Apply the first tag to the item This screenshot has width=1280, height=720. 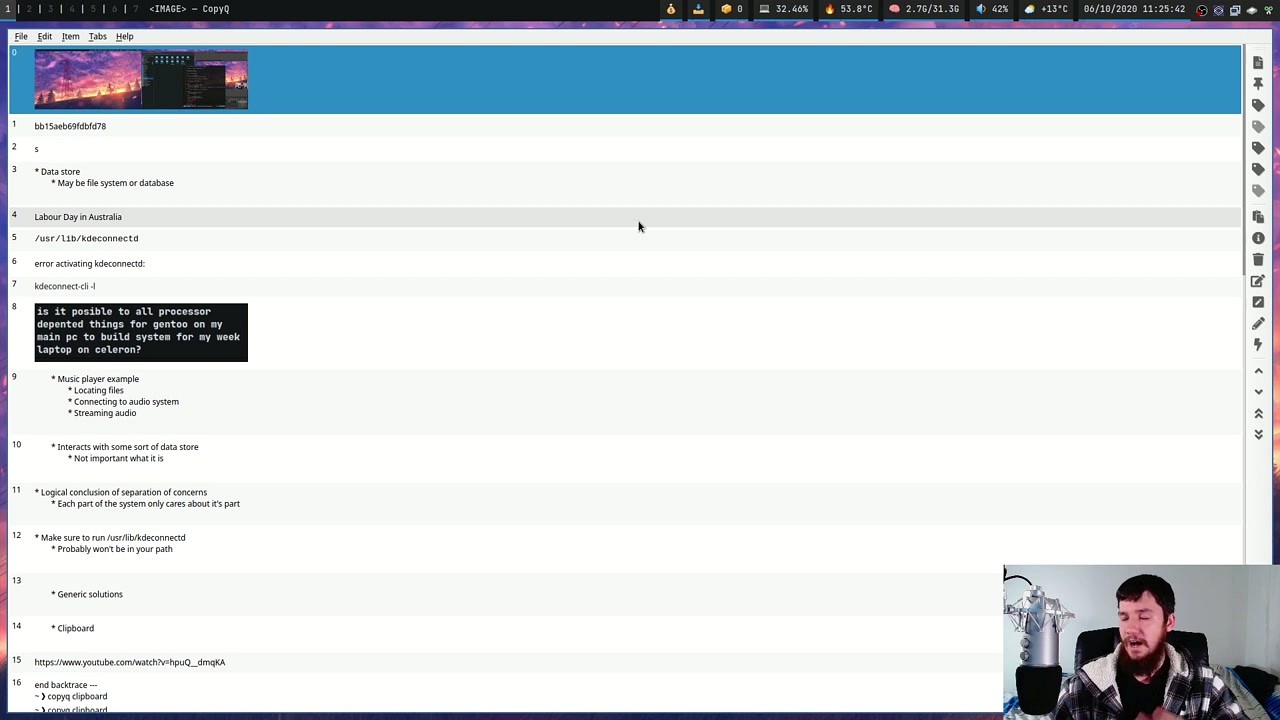(x=1258, y=105)
